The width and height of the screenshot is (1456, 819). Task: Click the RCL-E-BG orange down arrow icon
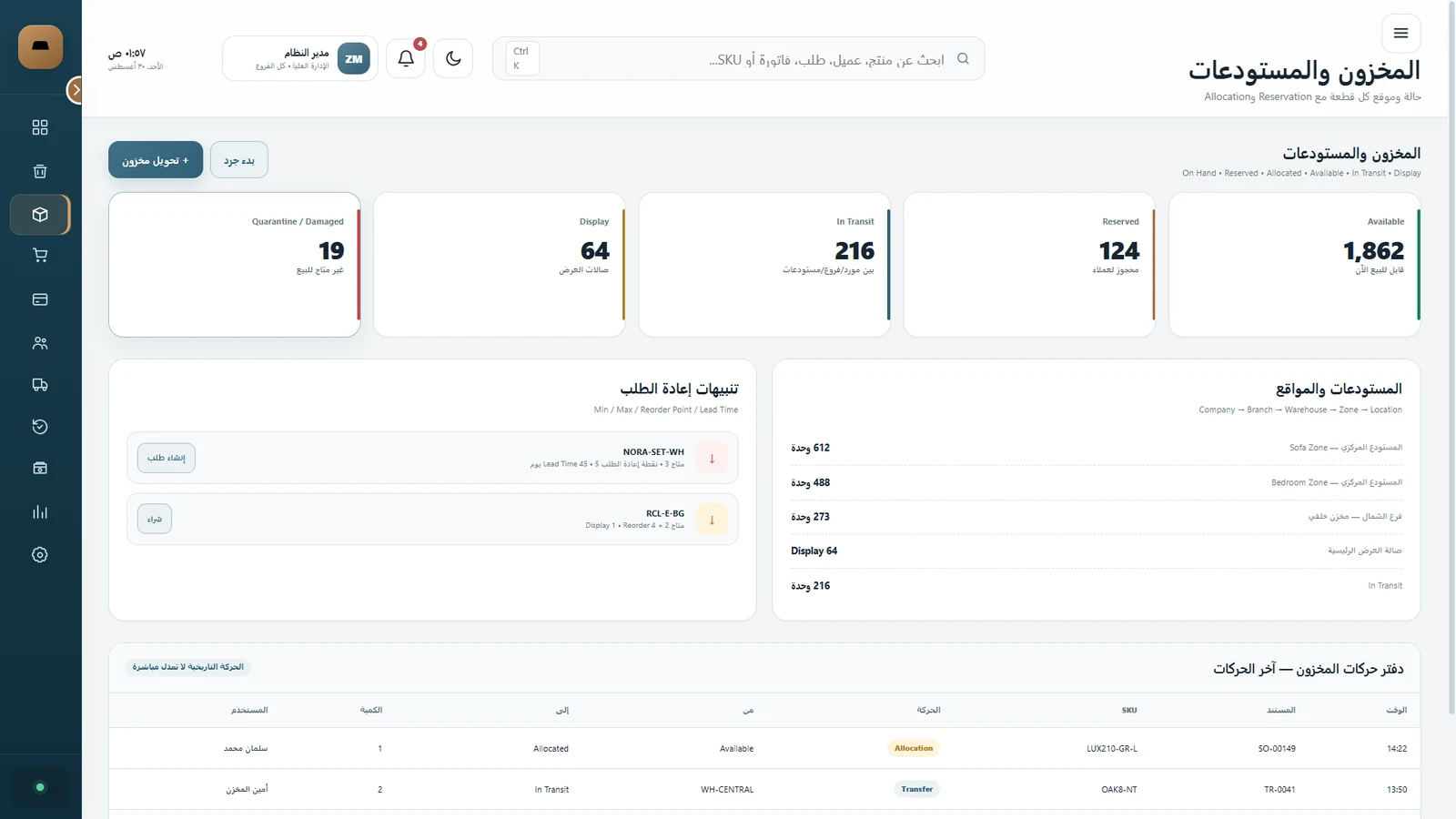point(712,520)
